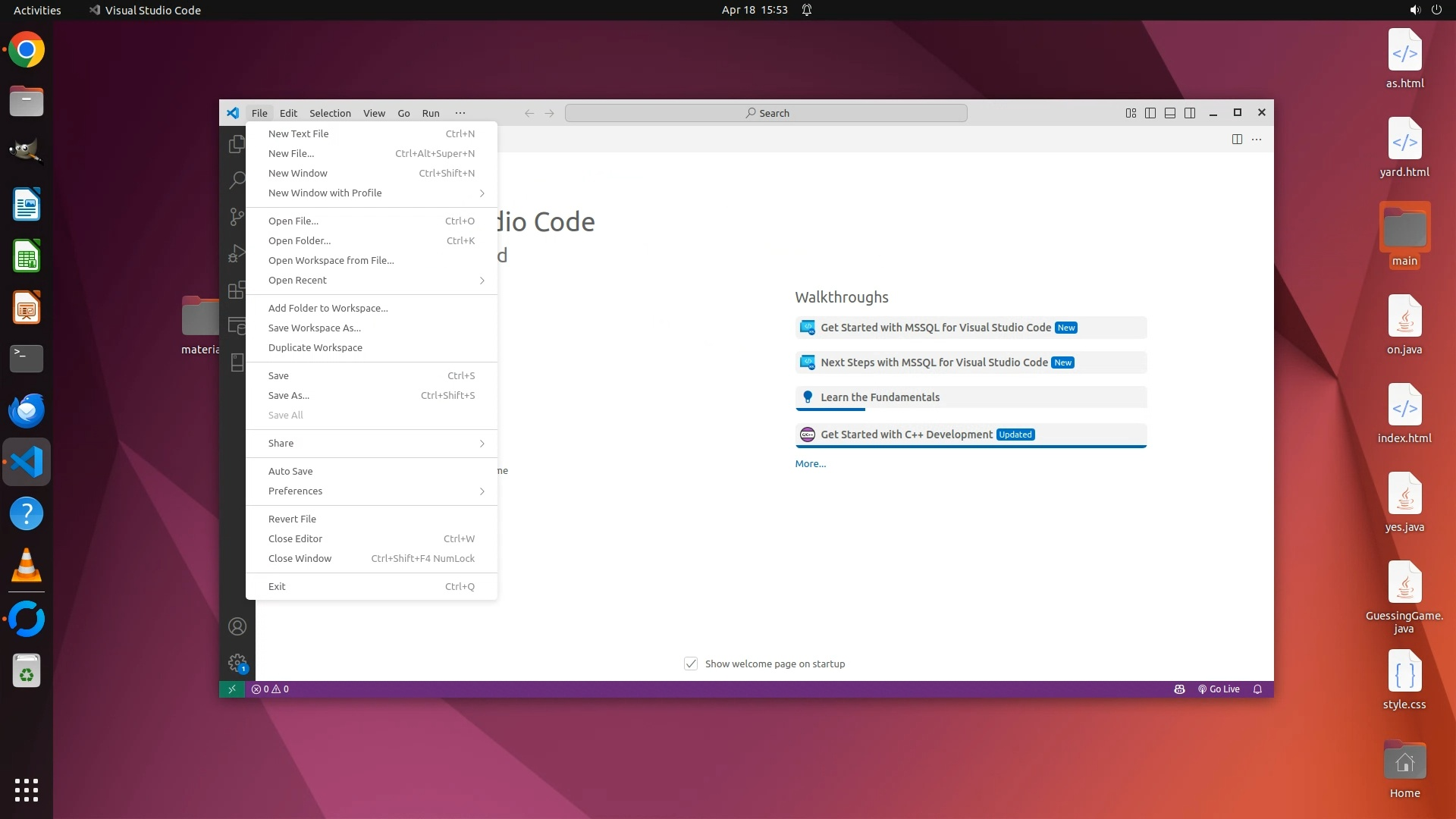Viewport: 1456px width, 819px height.
Task: Open Learn the Fundamentals walkthrough
Action: coord(880,397)
